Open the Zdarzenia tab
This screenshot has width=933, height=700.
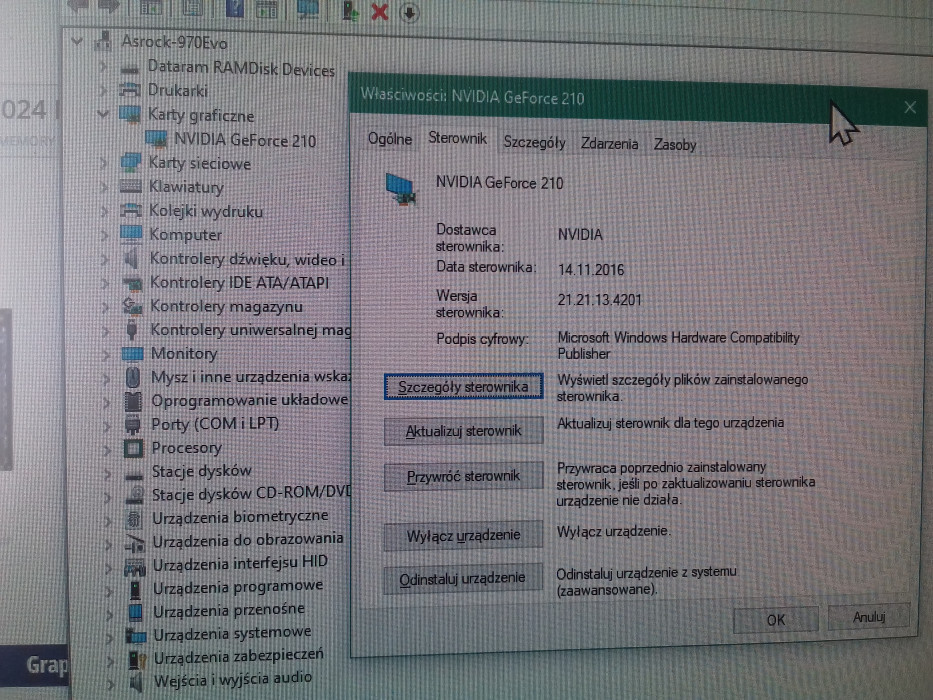pyautogui.click(x=609, y=143)
